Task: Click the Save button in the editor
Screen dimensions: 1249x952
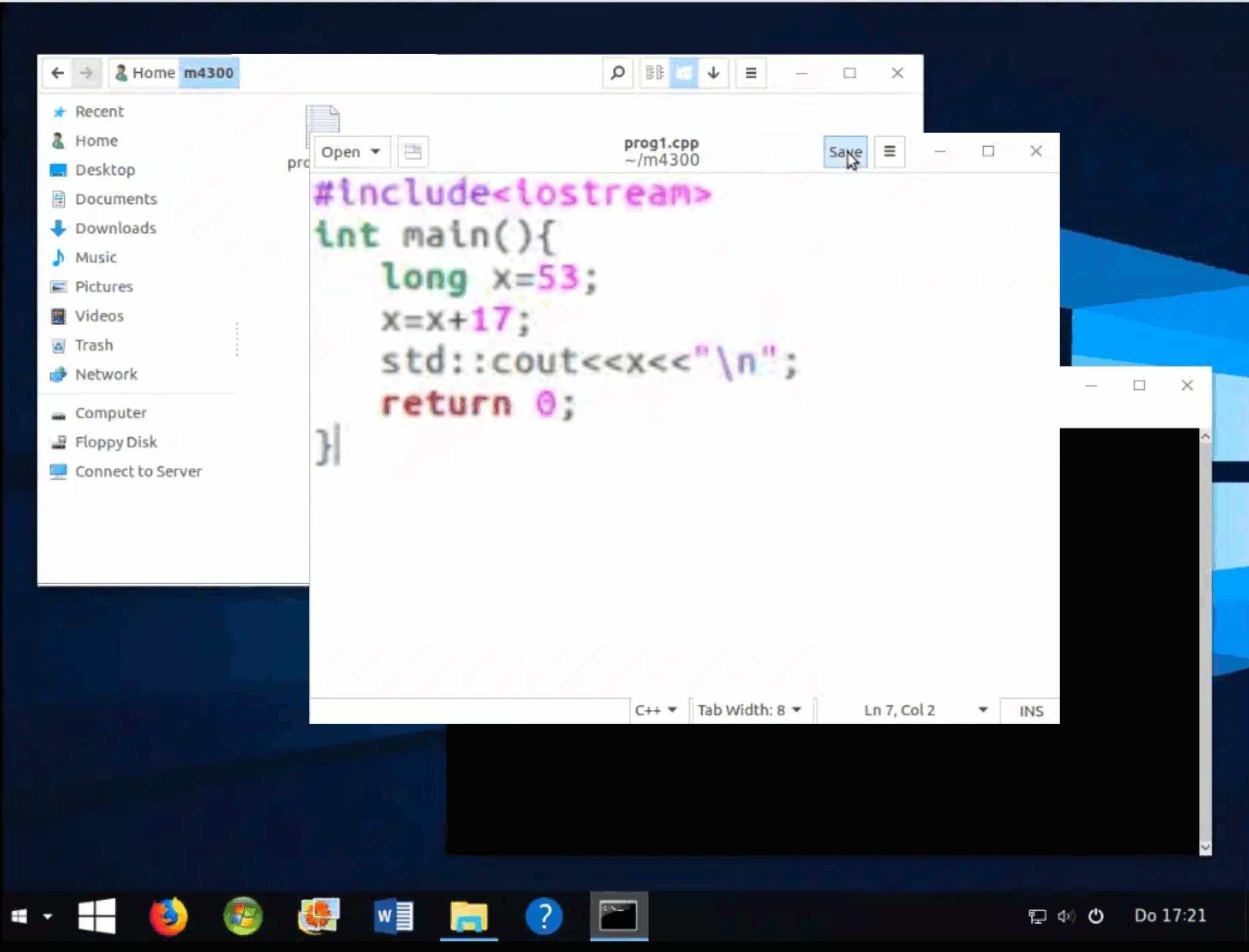Action: coord(844,152)
